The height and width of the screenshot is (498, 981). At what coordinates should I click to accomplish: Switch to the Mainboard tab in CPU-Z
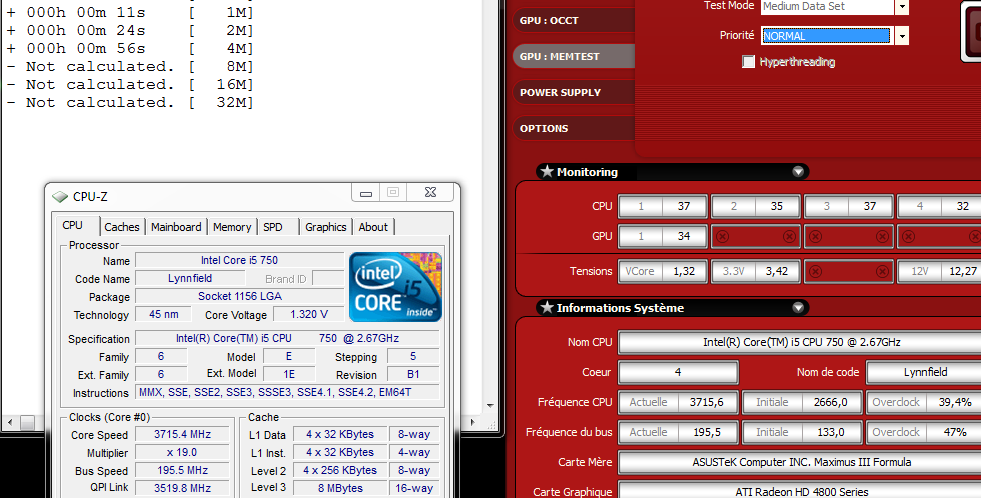click(x=176, y=227)
